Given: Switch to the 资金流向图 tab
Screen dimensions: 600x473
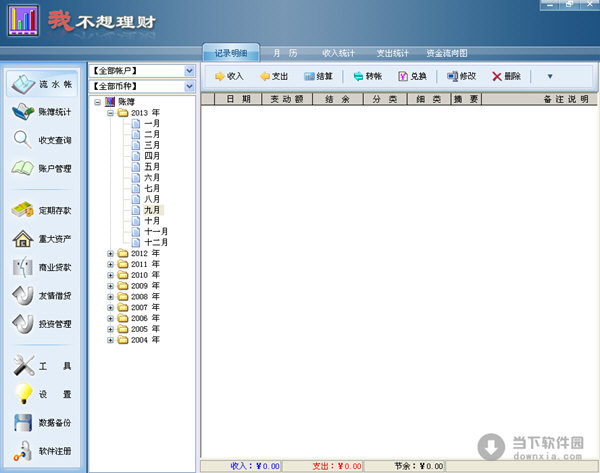Looking at the screenshot, I should pyautogui.click(x=447, y=53).
